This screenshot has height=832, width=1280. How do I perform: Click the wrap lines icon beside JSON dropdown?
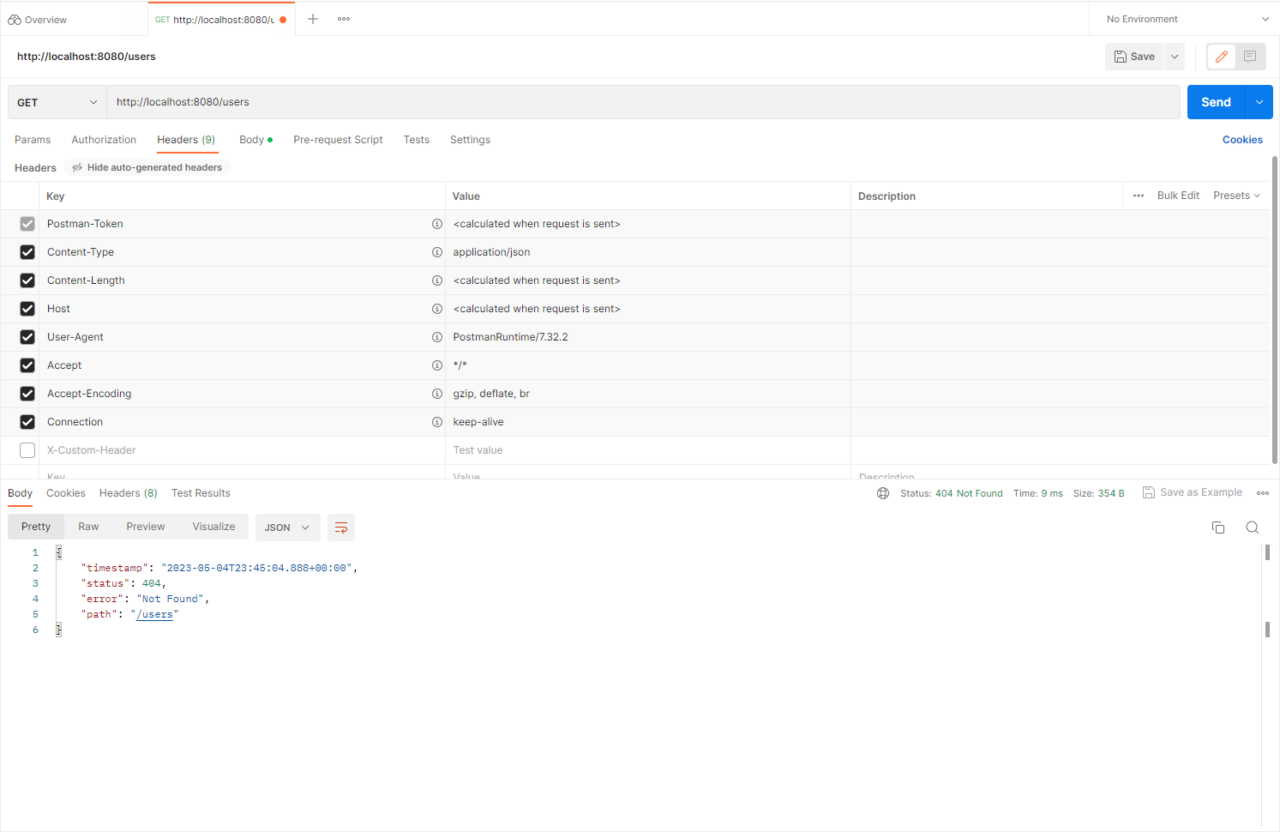click(x=341, y=527)
